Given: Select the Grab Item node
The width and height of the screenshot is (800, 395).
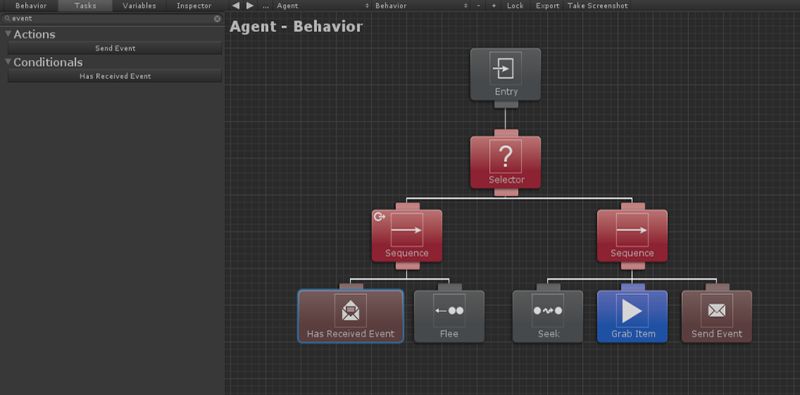Looking at the screenshot, I should 632,316.
